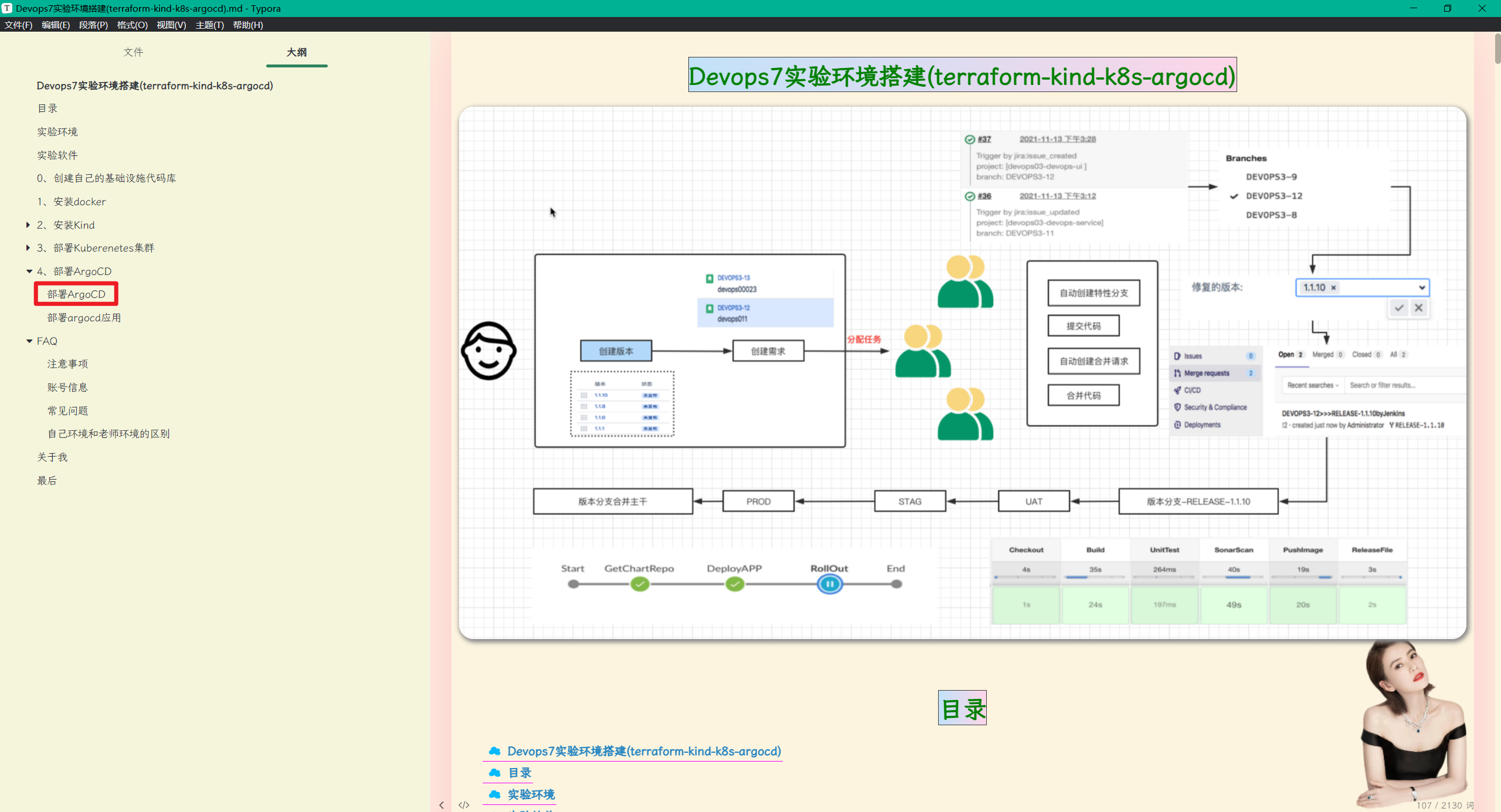Open the 主题(T) menu
Image resolution: width=1501 pixels, height=812 pixels.
tap(209, 25)
